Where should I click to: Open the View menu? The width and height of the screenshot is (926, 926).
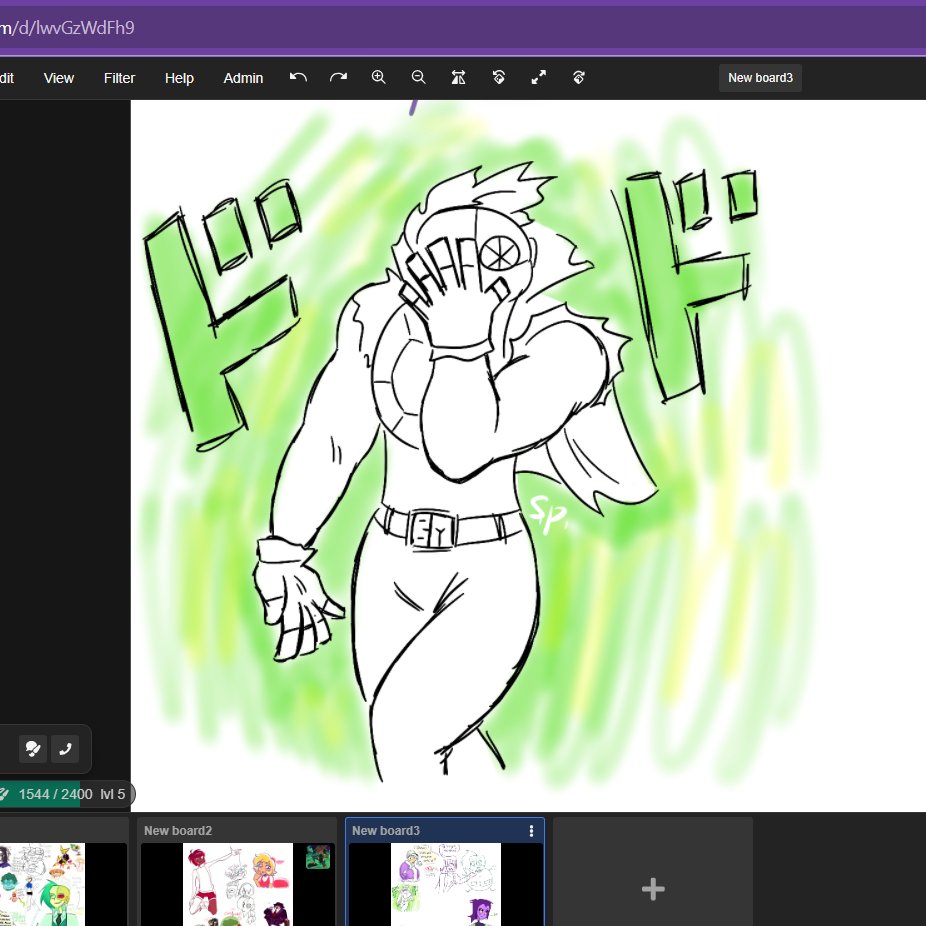click(58, 78)
